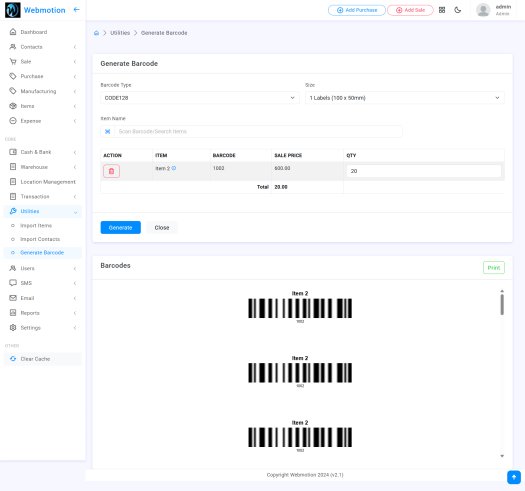
Task: Click the Contacts people icon
Action: 13,47
